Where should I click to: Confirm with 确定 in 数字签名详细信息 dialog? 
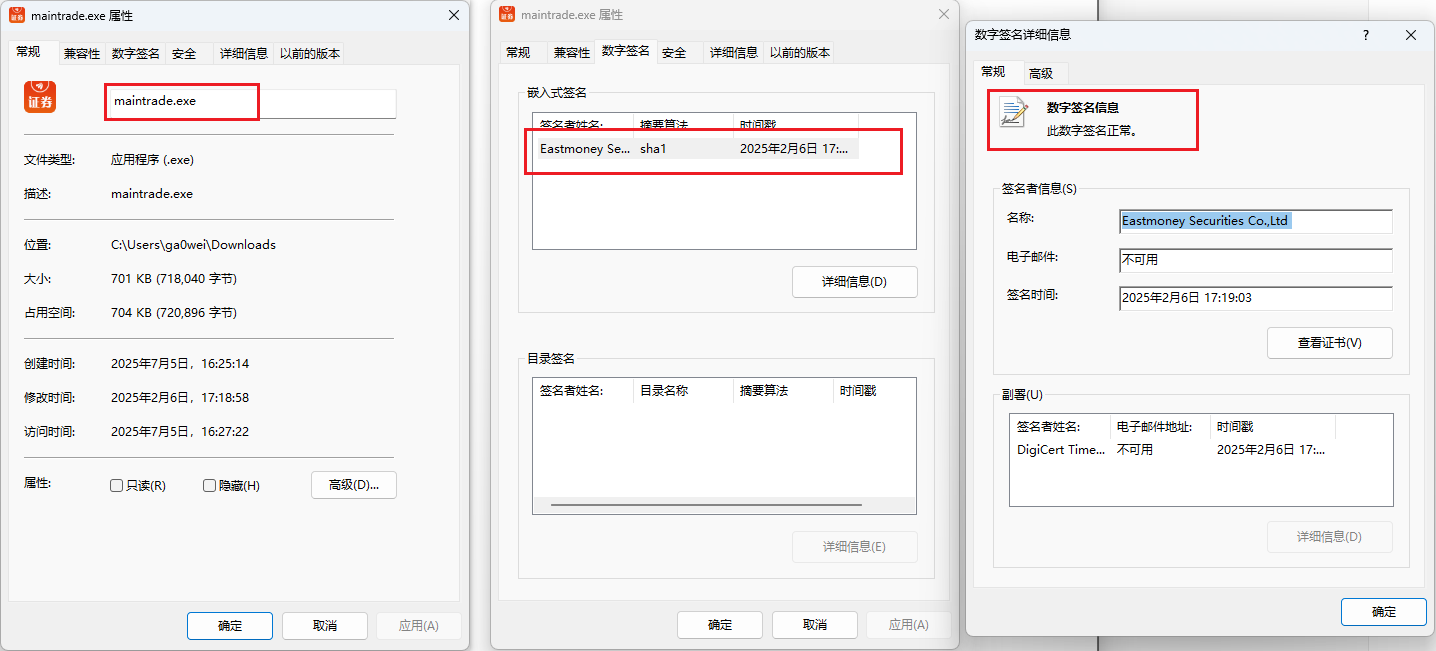(1384, 612)
